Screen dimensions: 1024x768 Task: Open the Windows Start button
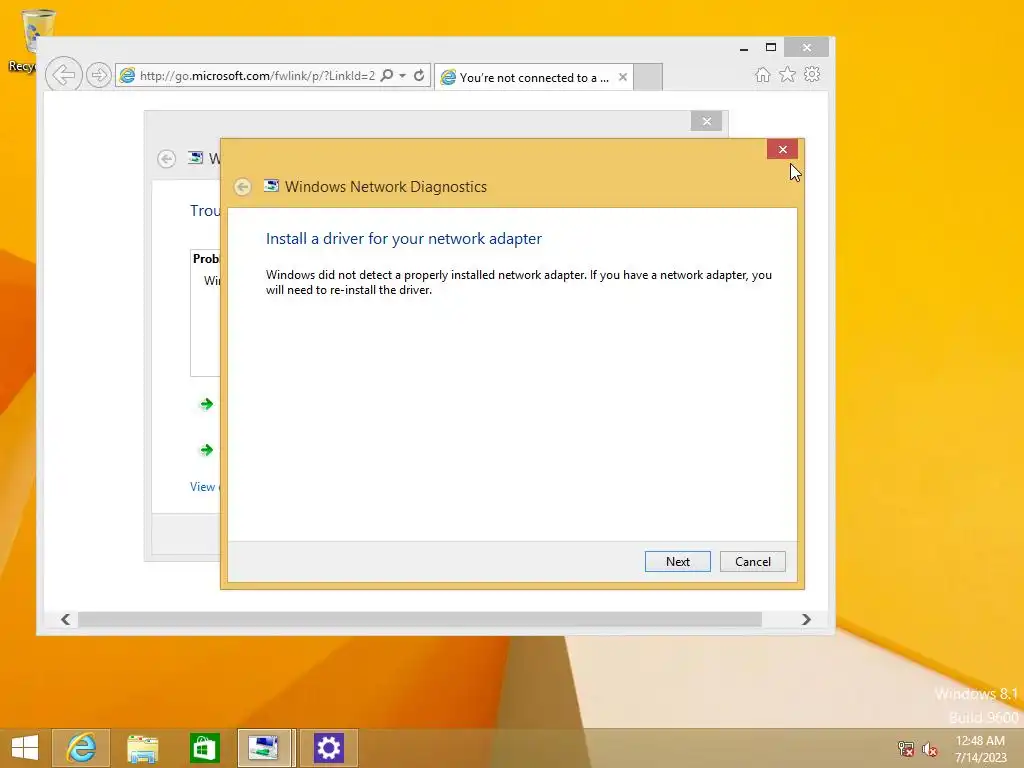pyautogui.click(x=25, y=748)
